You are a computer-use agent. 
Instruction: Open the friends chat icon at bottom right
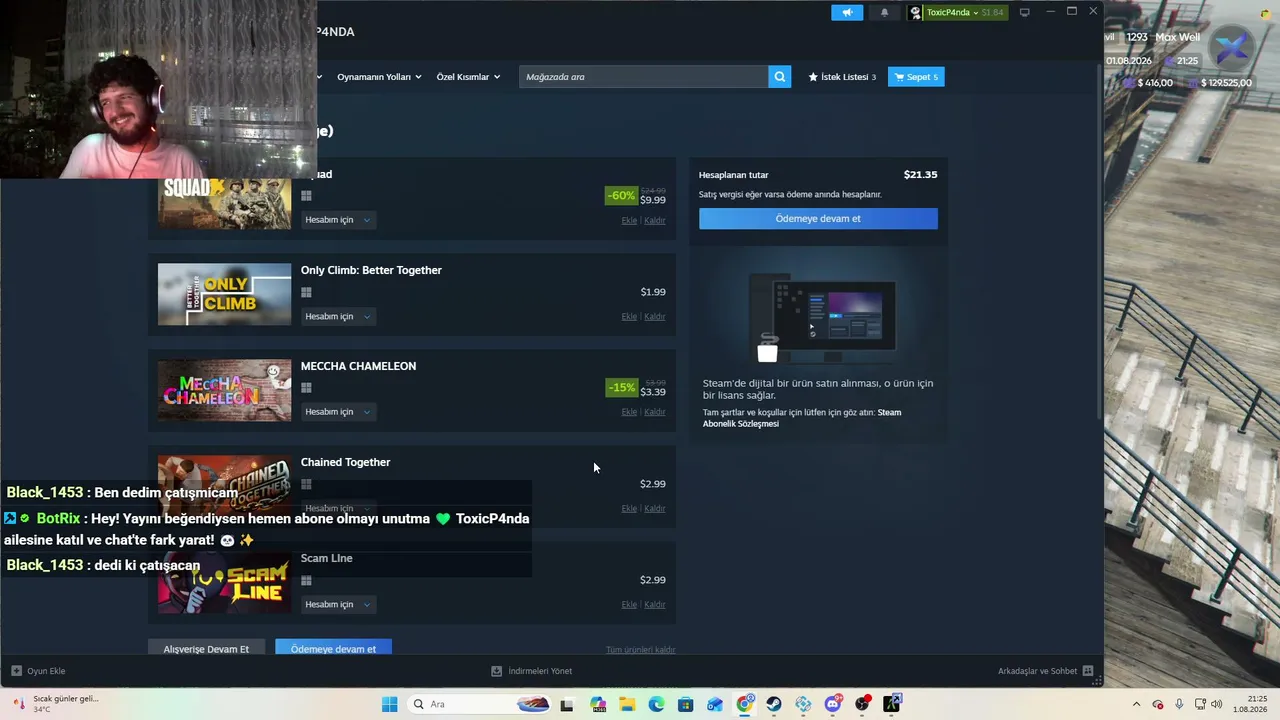1088,671
